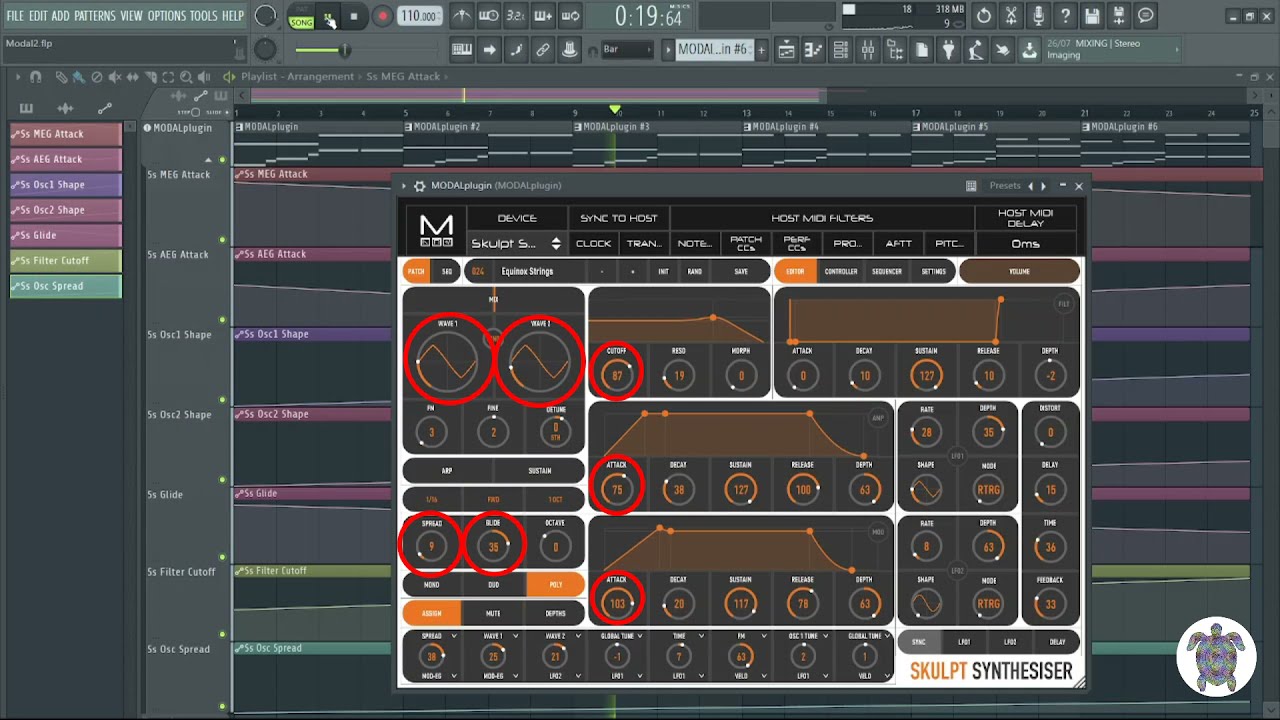Open FILE menu
1280x720 pixels.
[x=15, y=16]
